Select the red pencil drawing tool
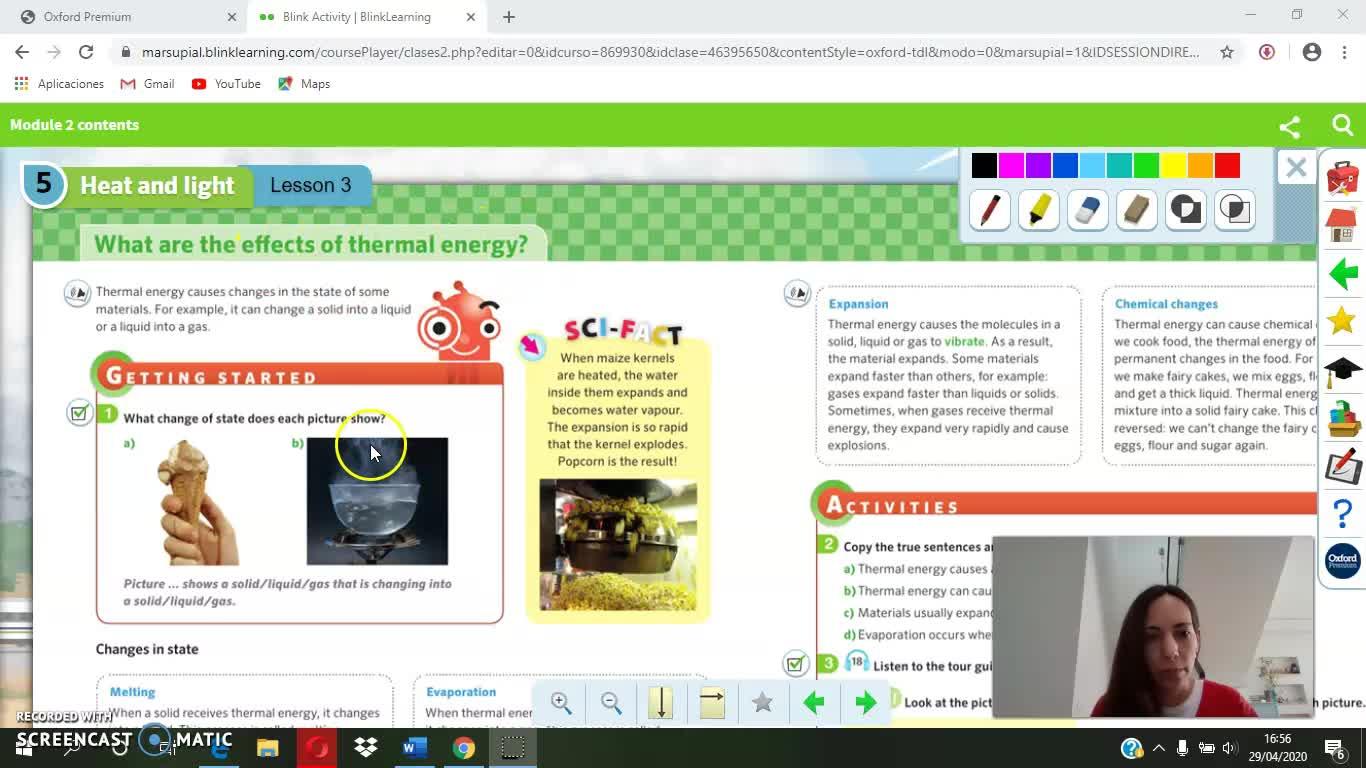The height and width of the screenshot is (768, 1366). [x=989, y=210]
